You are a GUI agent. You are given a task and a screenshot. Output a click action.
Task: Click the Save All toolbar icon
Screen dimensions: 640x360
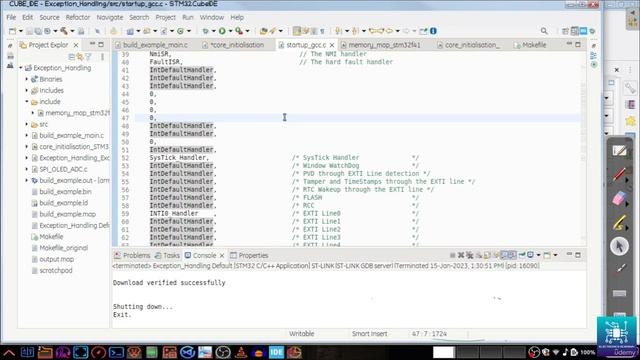point(38,31)
